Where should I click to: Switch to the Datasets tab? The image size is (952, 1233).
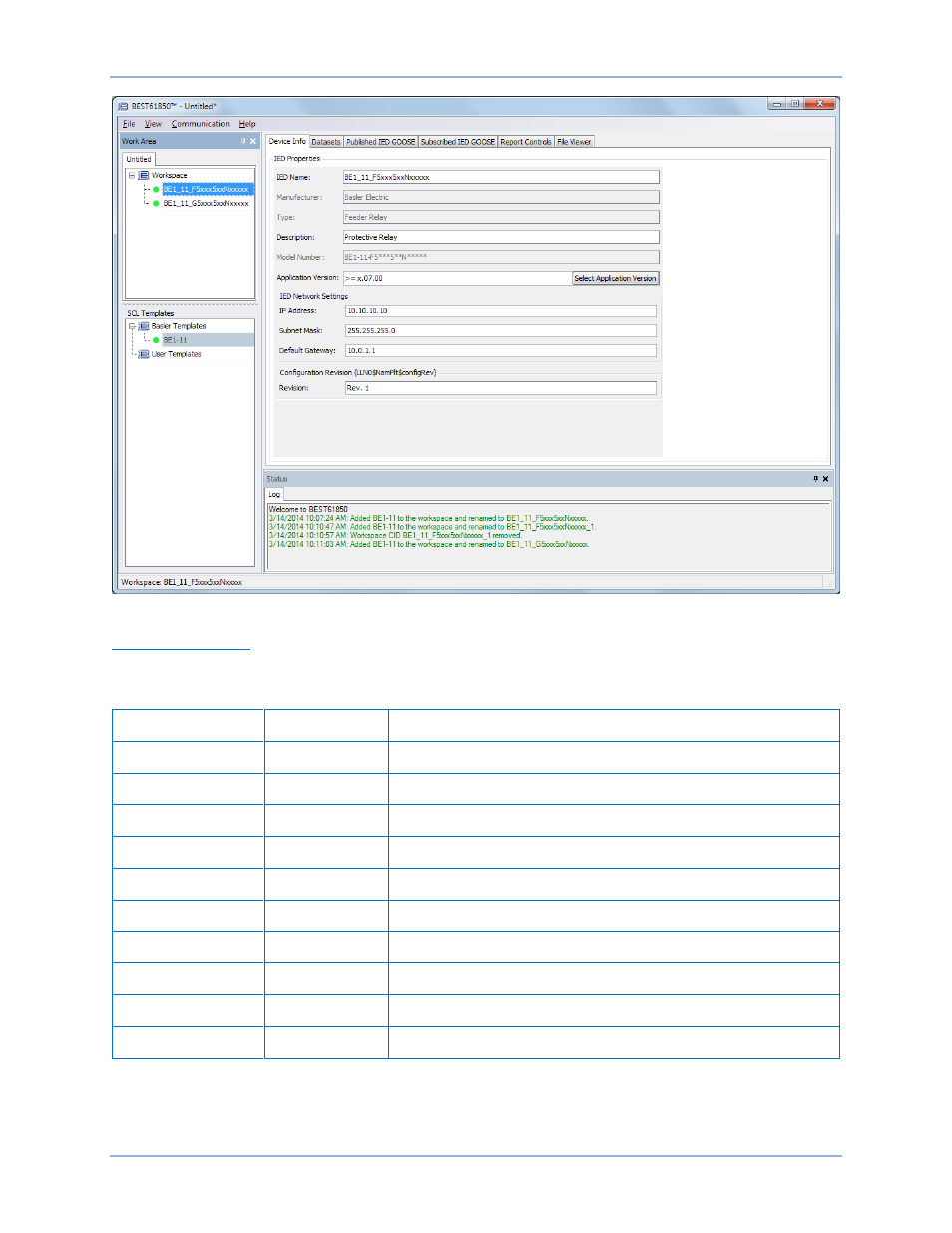[326, 142]
